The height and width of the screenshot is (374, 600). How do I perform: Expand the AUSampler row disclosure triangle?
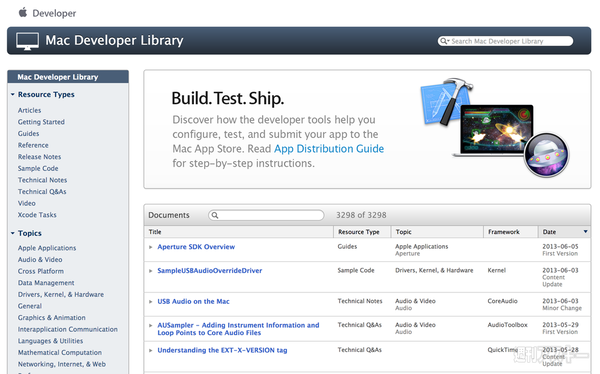tap(151, 325)
